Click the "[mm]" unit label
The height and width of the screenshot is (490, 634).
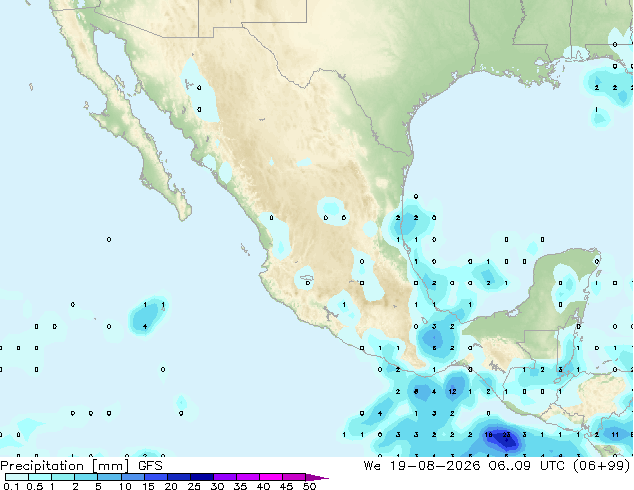[x=111, y=466]
